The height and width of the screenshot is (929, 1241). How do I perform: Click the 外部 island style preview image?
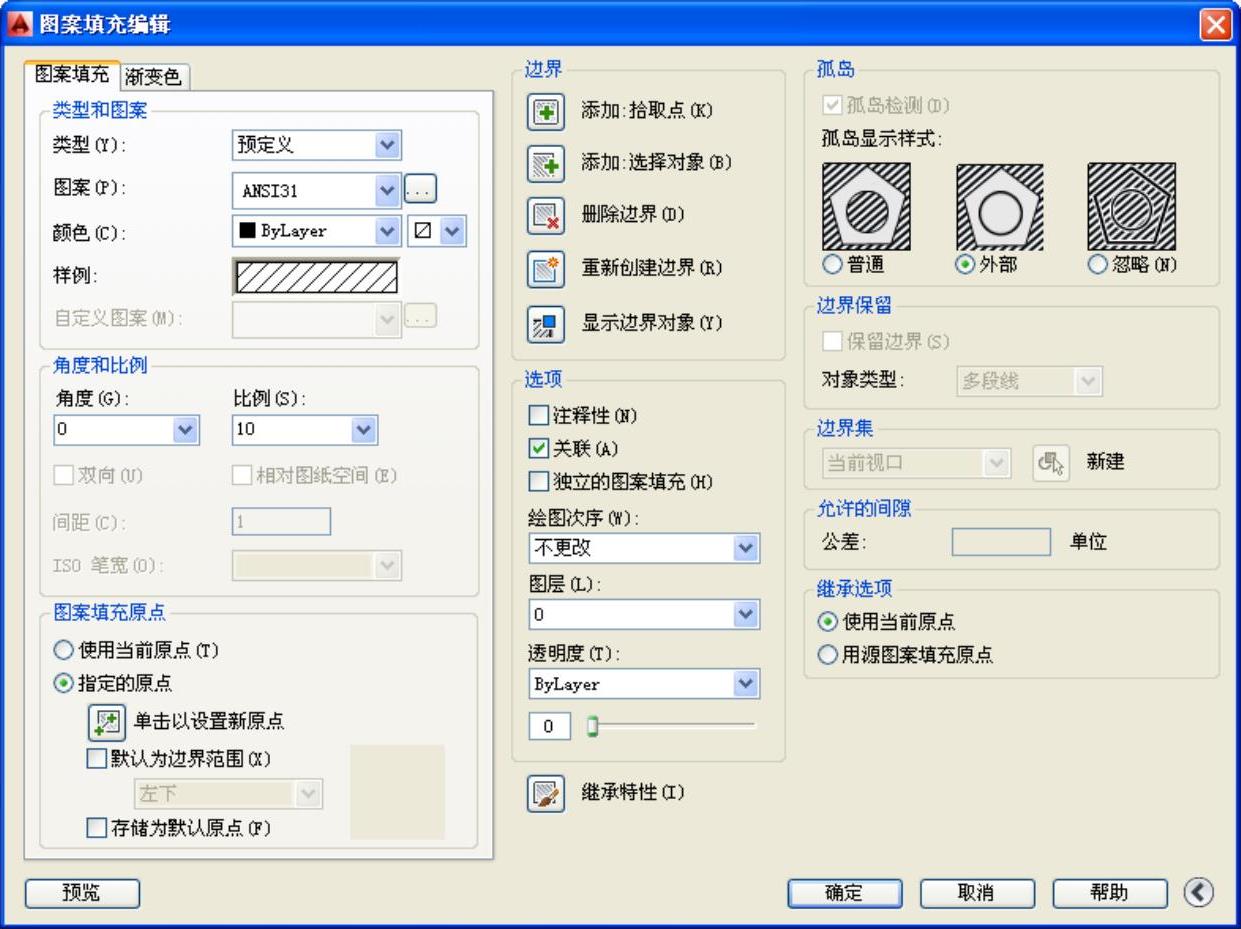(1000, 207)
